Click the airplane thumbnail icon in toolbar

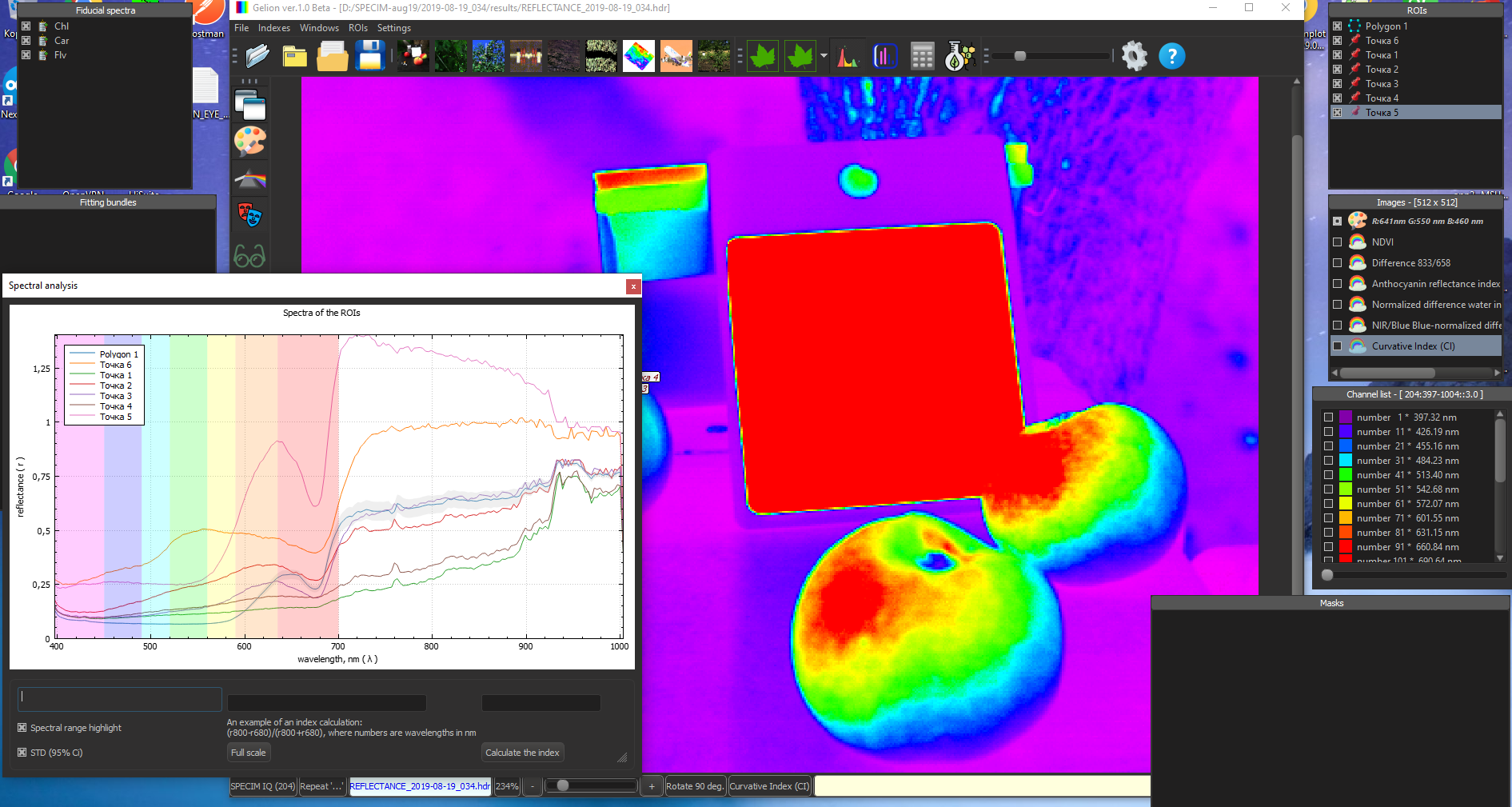point(676,56)
